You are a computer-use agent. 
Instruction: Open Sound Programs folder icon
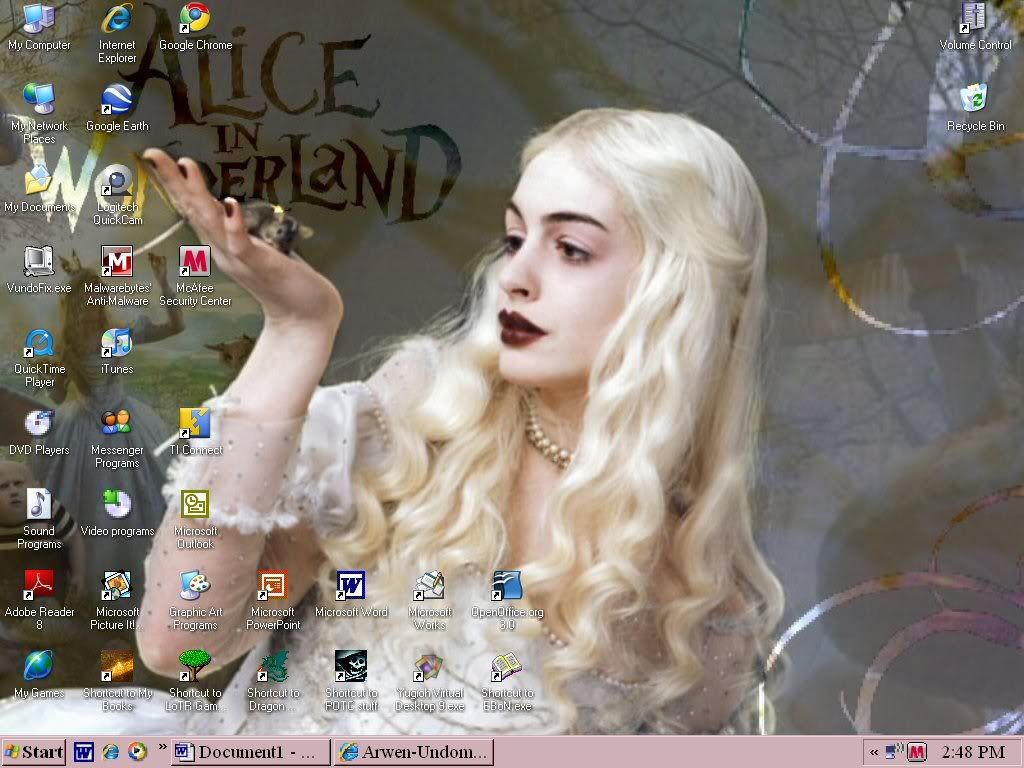point(39,520)
